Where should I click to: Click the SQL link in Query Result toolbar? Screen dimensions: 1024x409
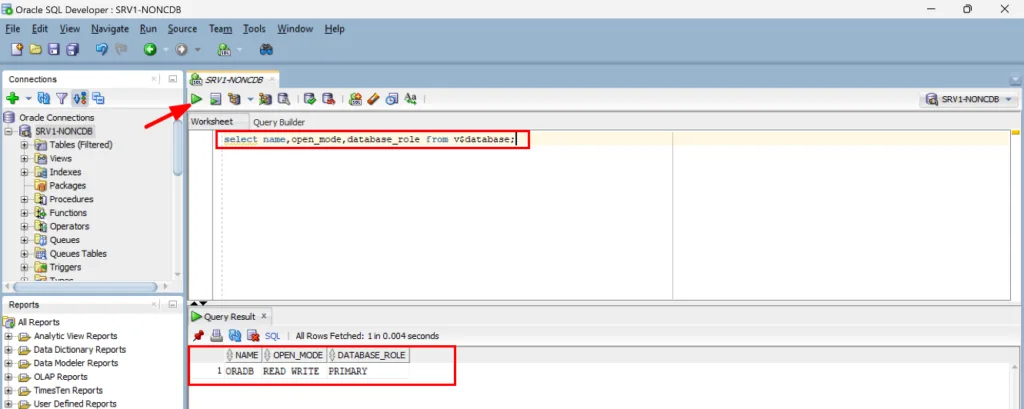(272, 336)
